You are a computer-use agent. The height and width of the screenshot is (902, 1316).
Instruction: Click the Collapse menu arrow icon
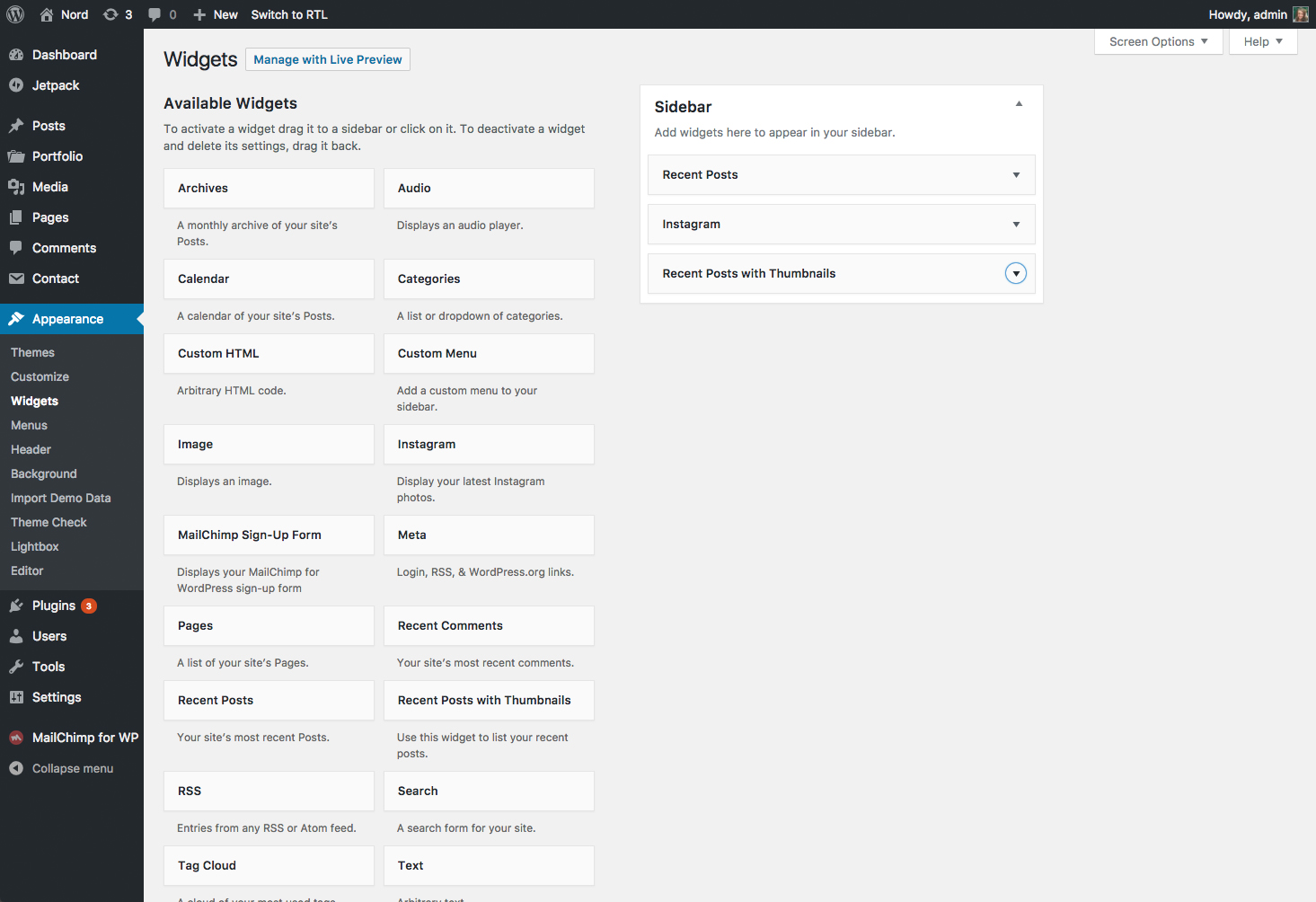tap(16, 768)
